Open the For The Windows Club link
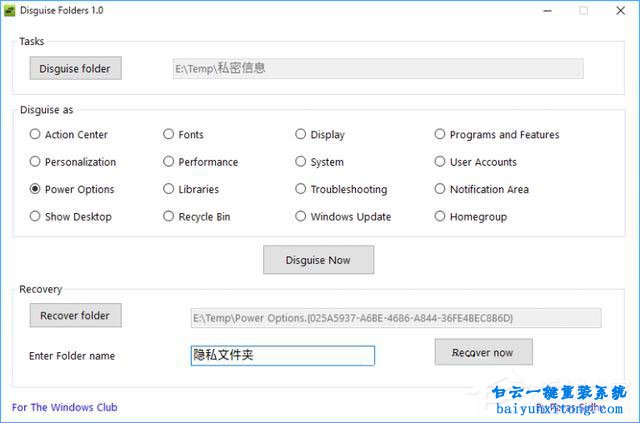 click(64, 407)
